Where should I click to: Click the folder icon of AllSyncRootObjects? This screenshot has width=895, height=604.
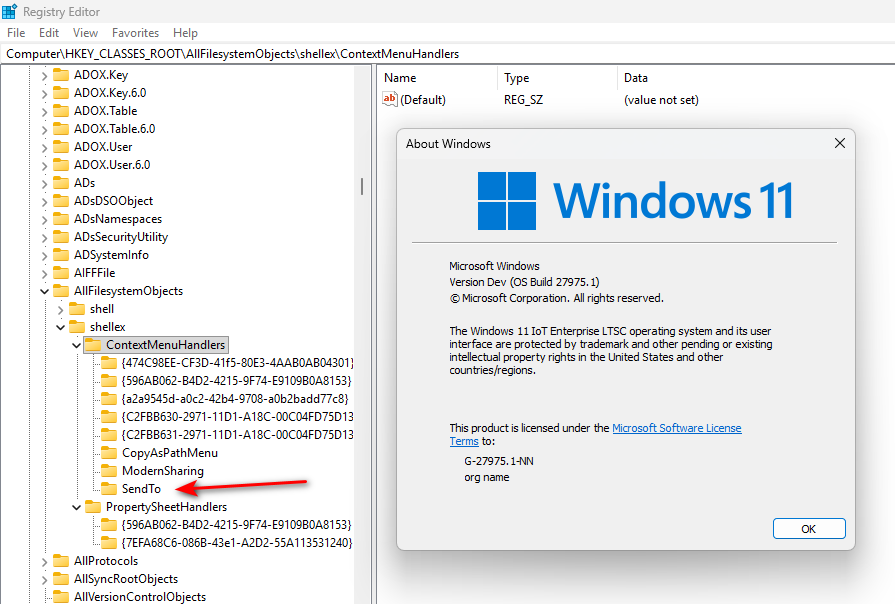click(x=61, y=579)
